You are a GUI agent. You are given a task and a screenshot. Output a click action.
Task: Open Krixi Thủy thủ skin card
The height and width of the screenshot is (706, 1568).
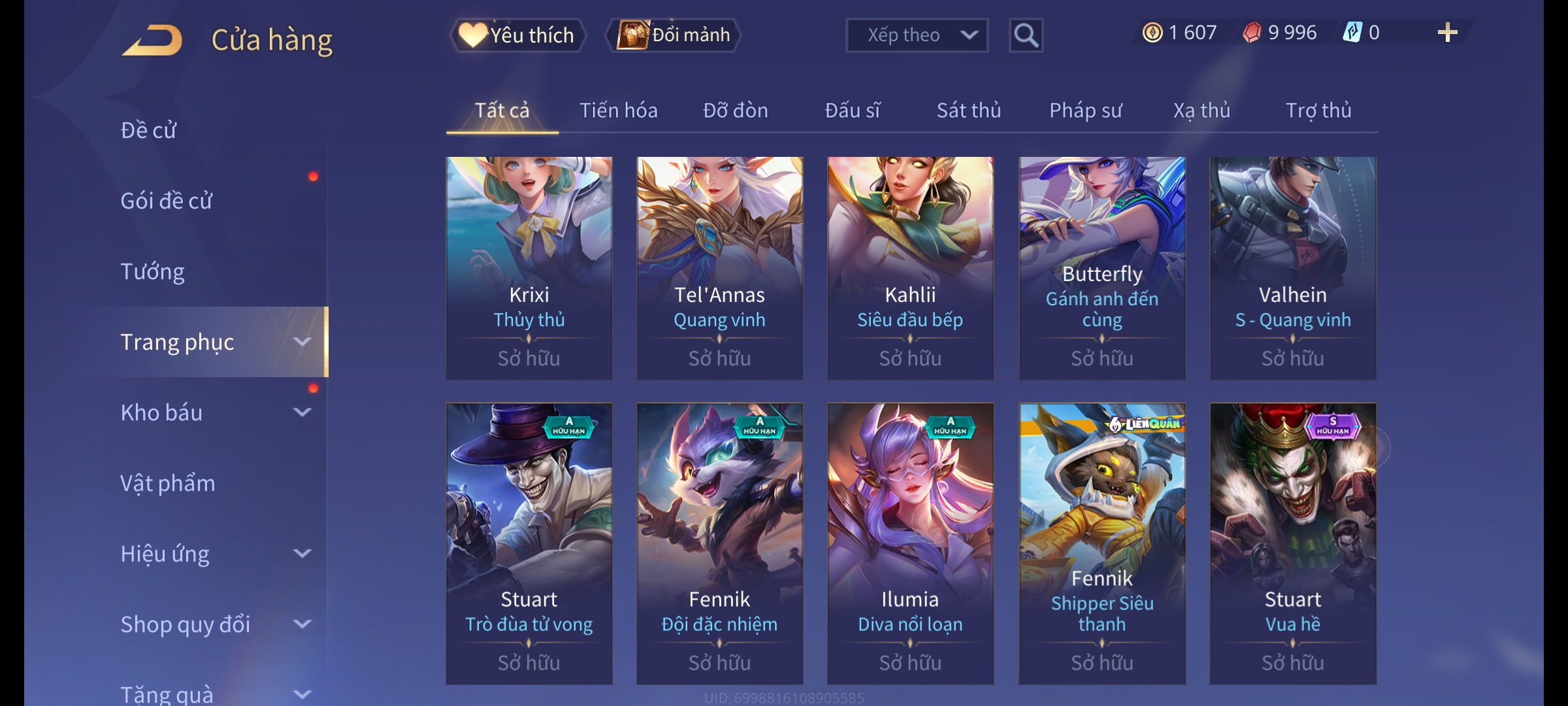pos(529,268)
